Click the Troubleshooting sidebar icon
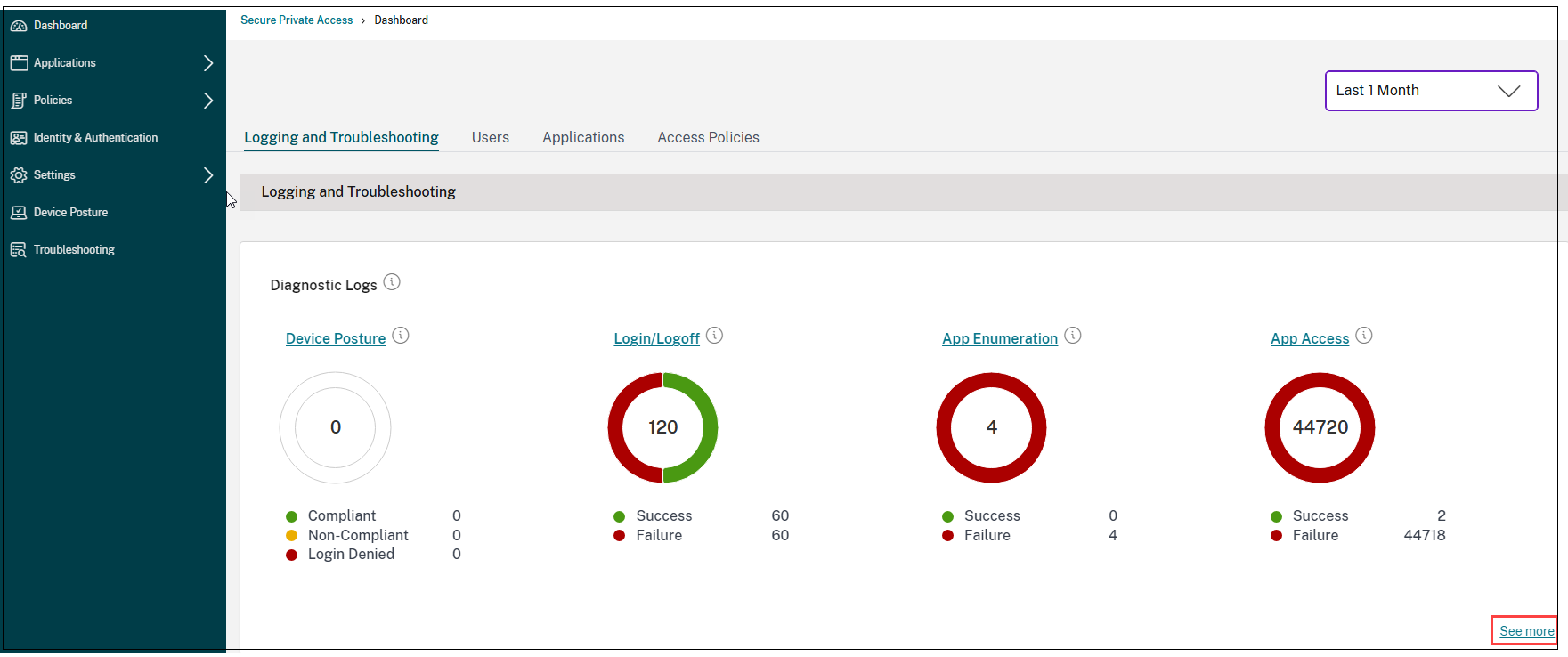The image size is (1568, 657). click(x=19, y=250)
